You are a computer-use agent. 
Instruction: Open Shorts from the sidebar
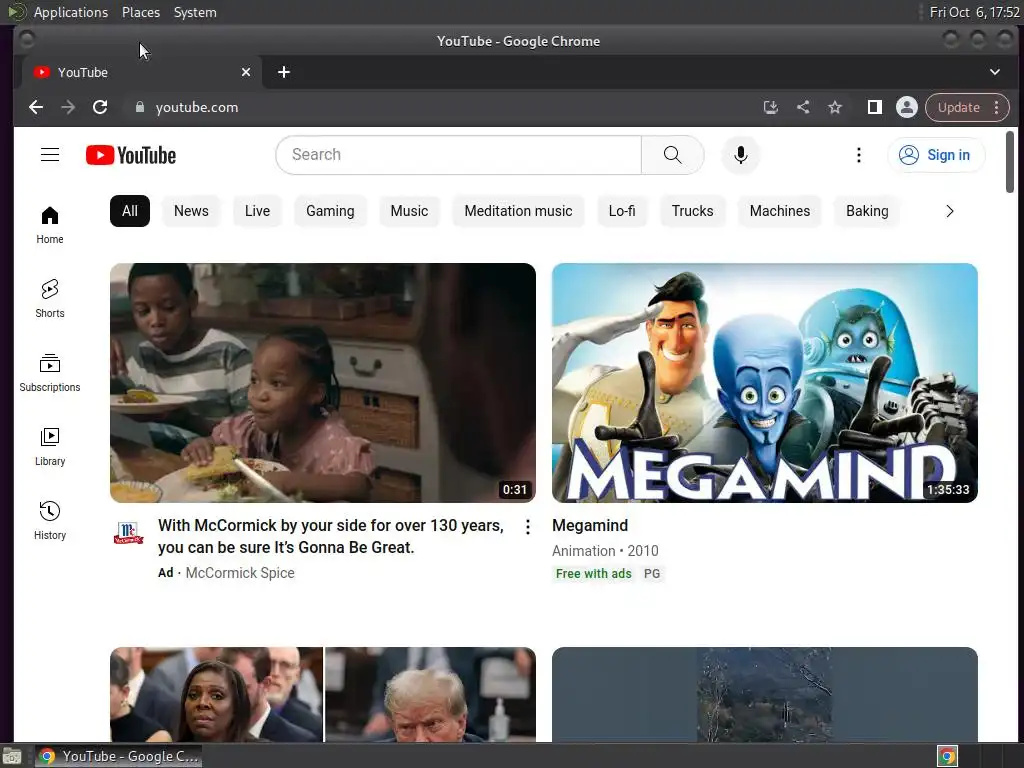[50, 299]
